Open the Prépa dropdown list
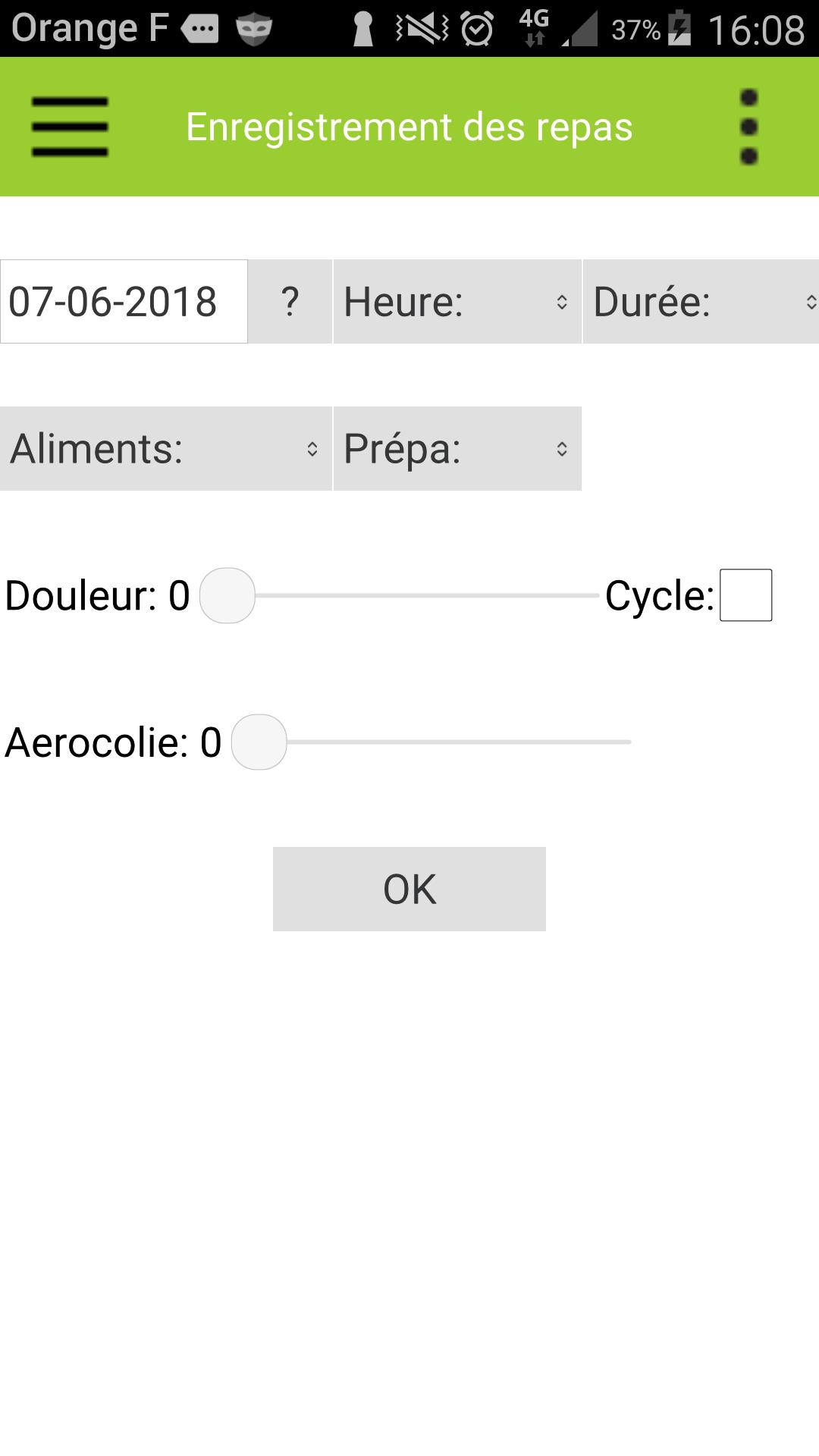Screen dimensions: 819x1456 (x=457, y=449)
